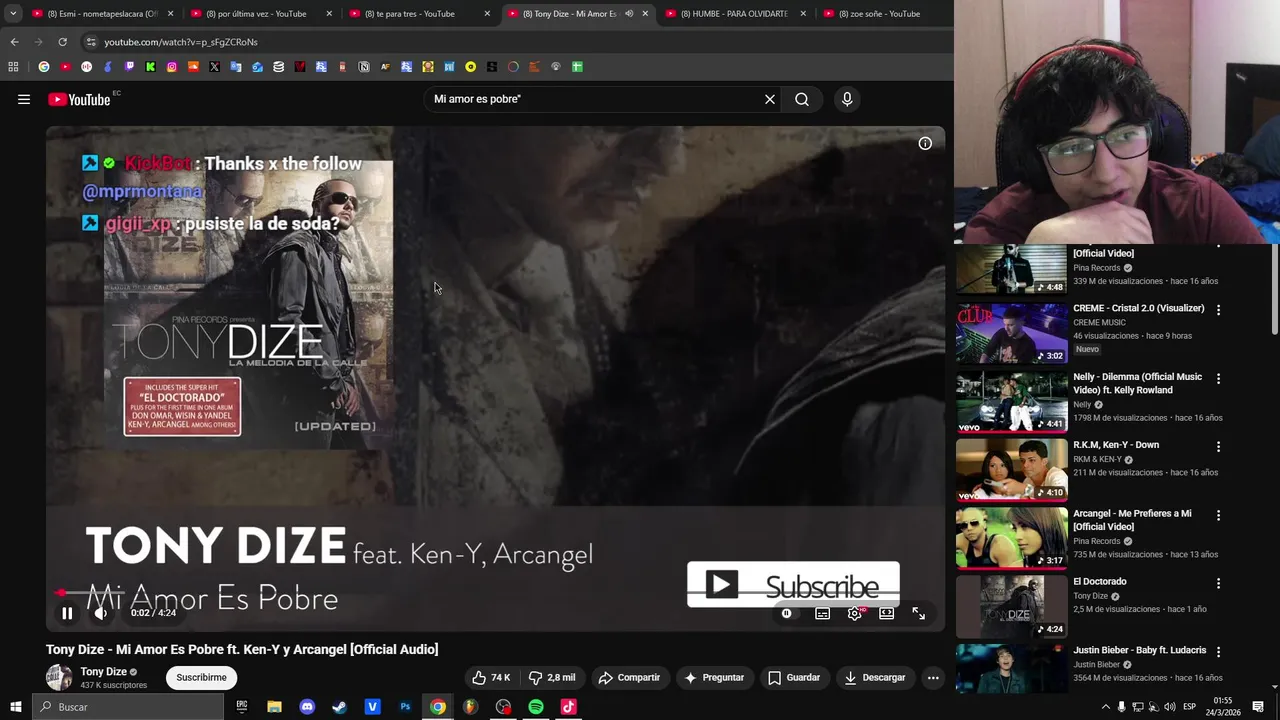Share the video via Compartir
Image resolution: width=1280 pixels, height=720 pixels.
[x=629, y=677]
